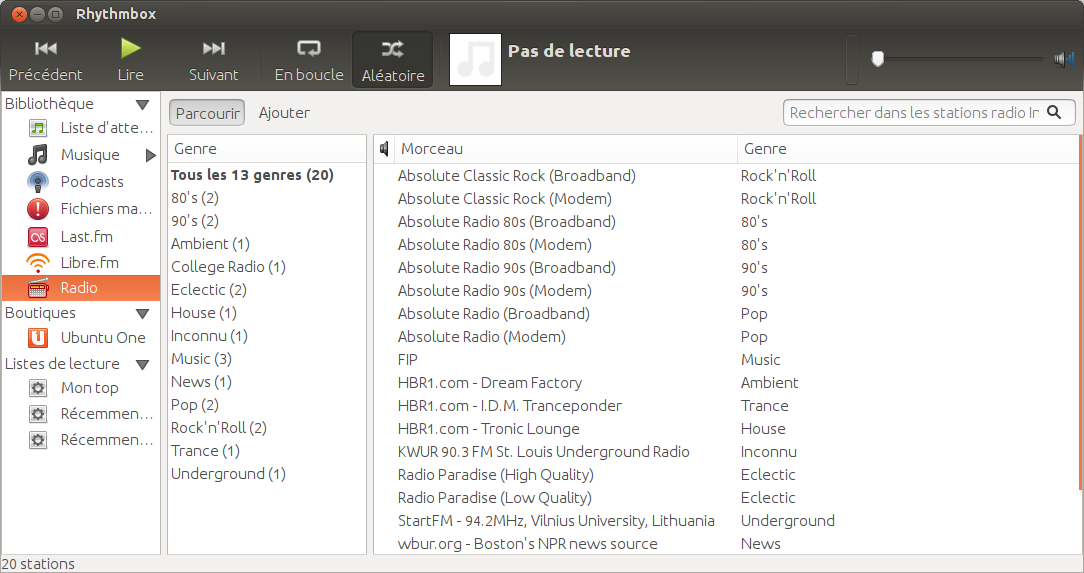Click the Genre browser column header
Screen dimensions: 1084x573
pos(267,149)
